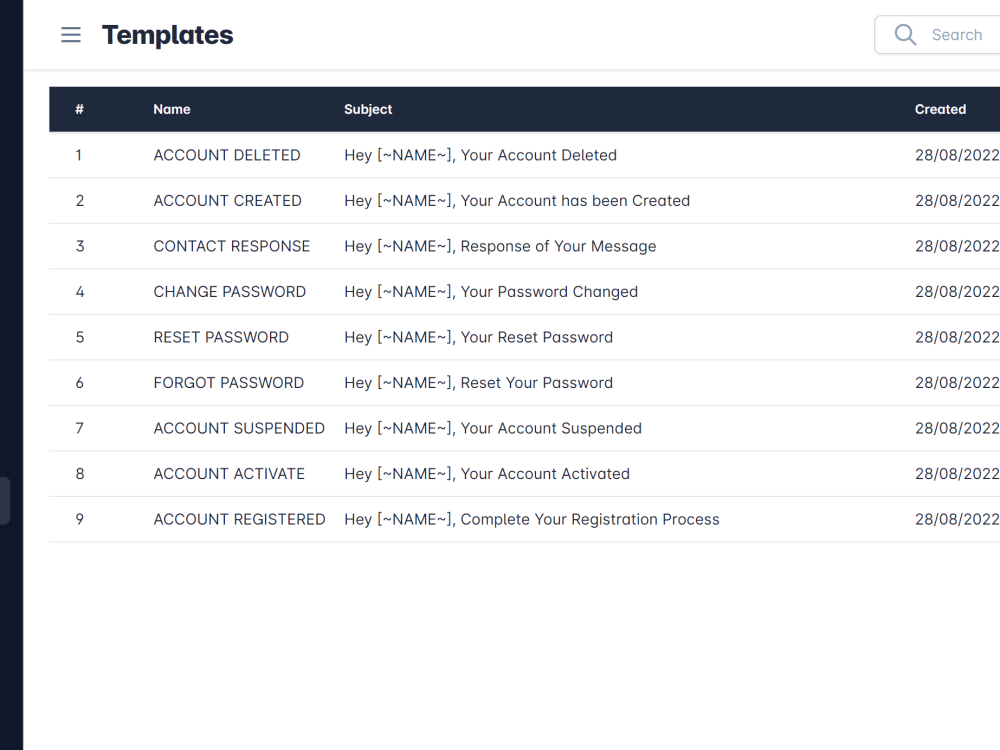Open the ACCOUNT ACTIVATE template
The image size is (1000, 750).
click(228, 473)
